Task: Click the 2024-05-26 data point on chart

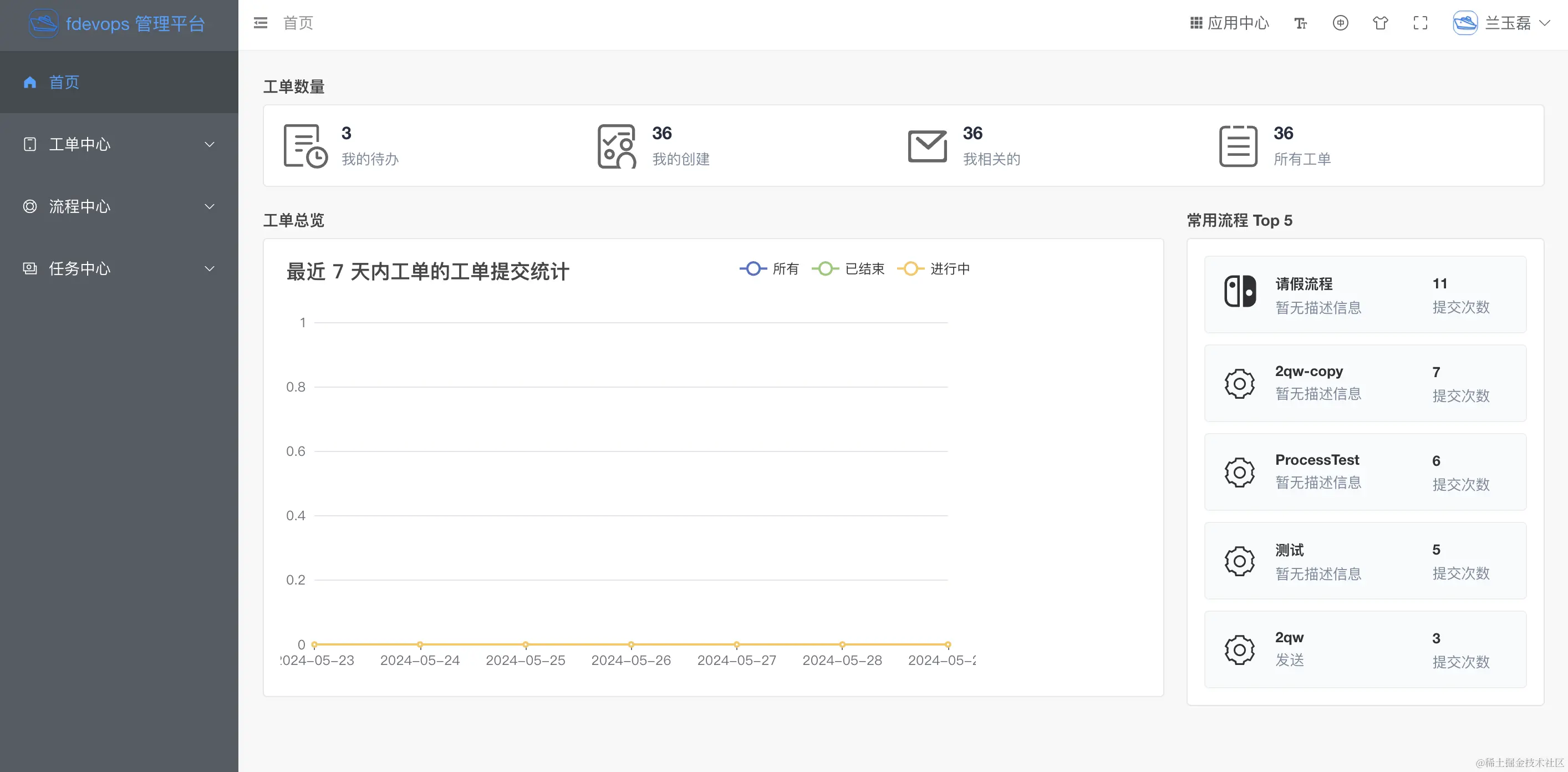Action: tap(631, 644)
